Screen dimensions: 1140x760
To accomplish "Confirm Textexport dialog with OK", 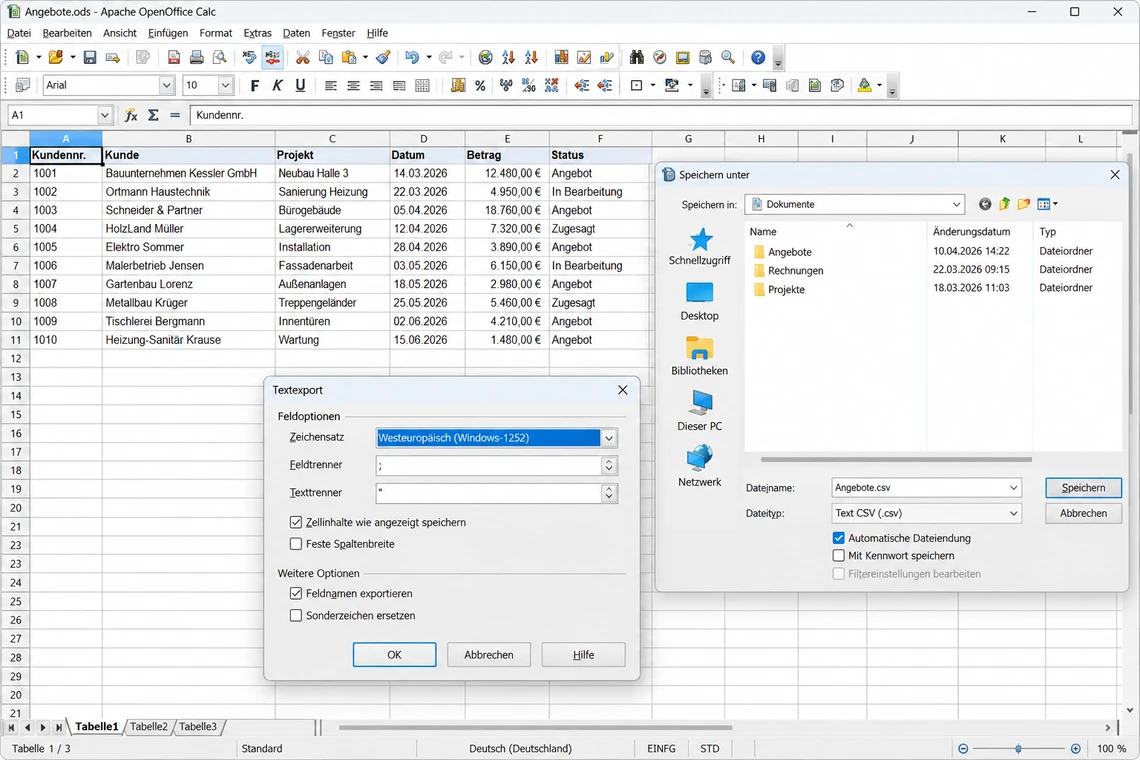I will [x=394, y=655].
